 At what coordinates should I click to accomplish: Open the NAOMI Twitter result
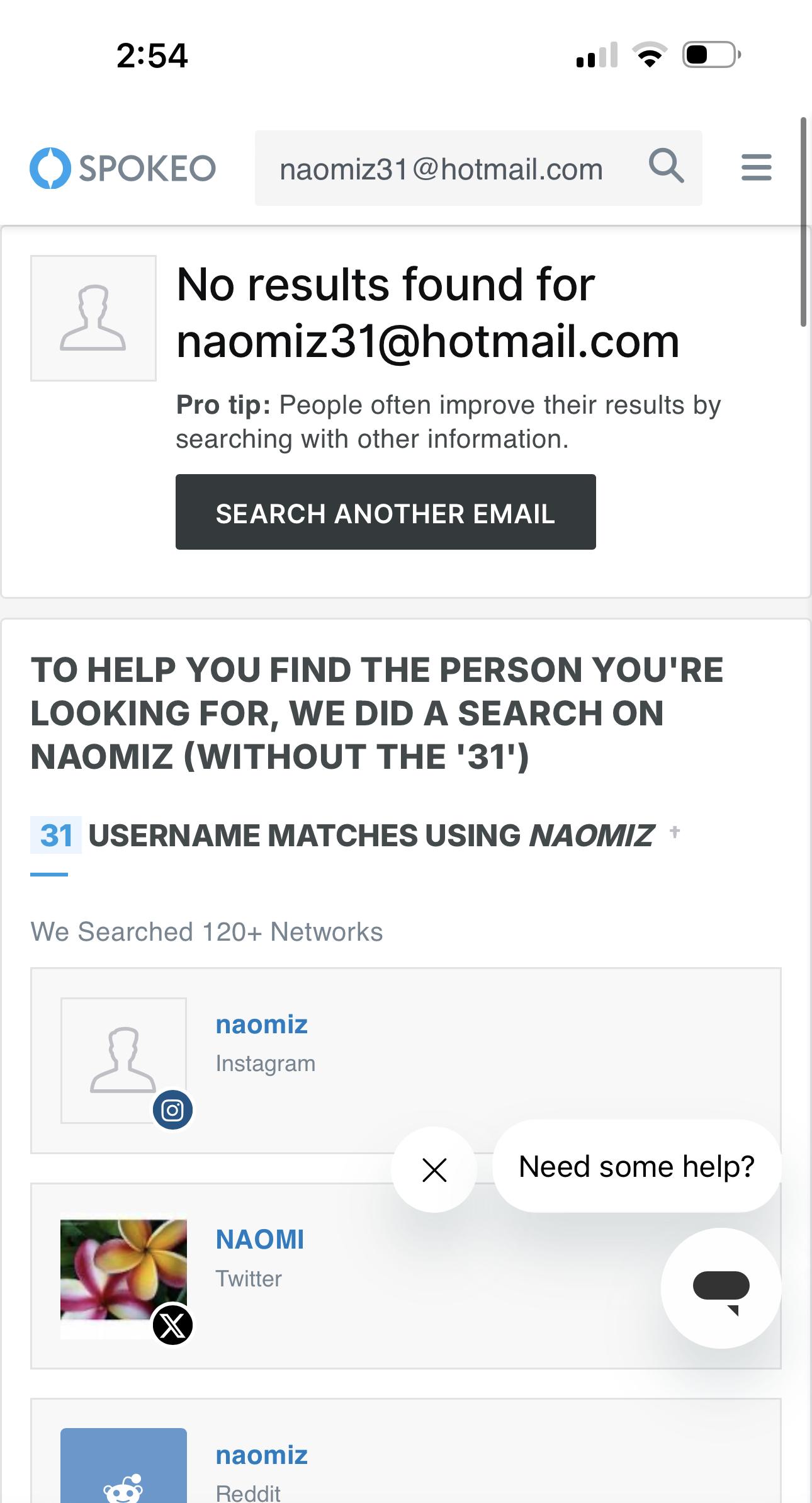pyautogui.click(x=259, y=1240)
